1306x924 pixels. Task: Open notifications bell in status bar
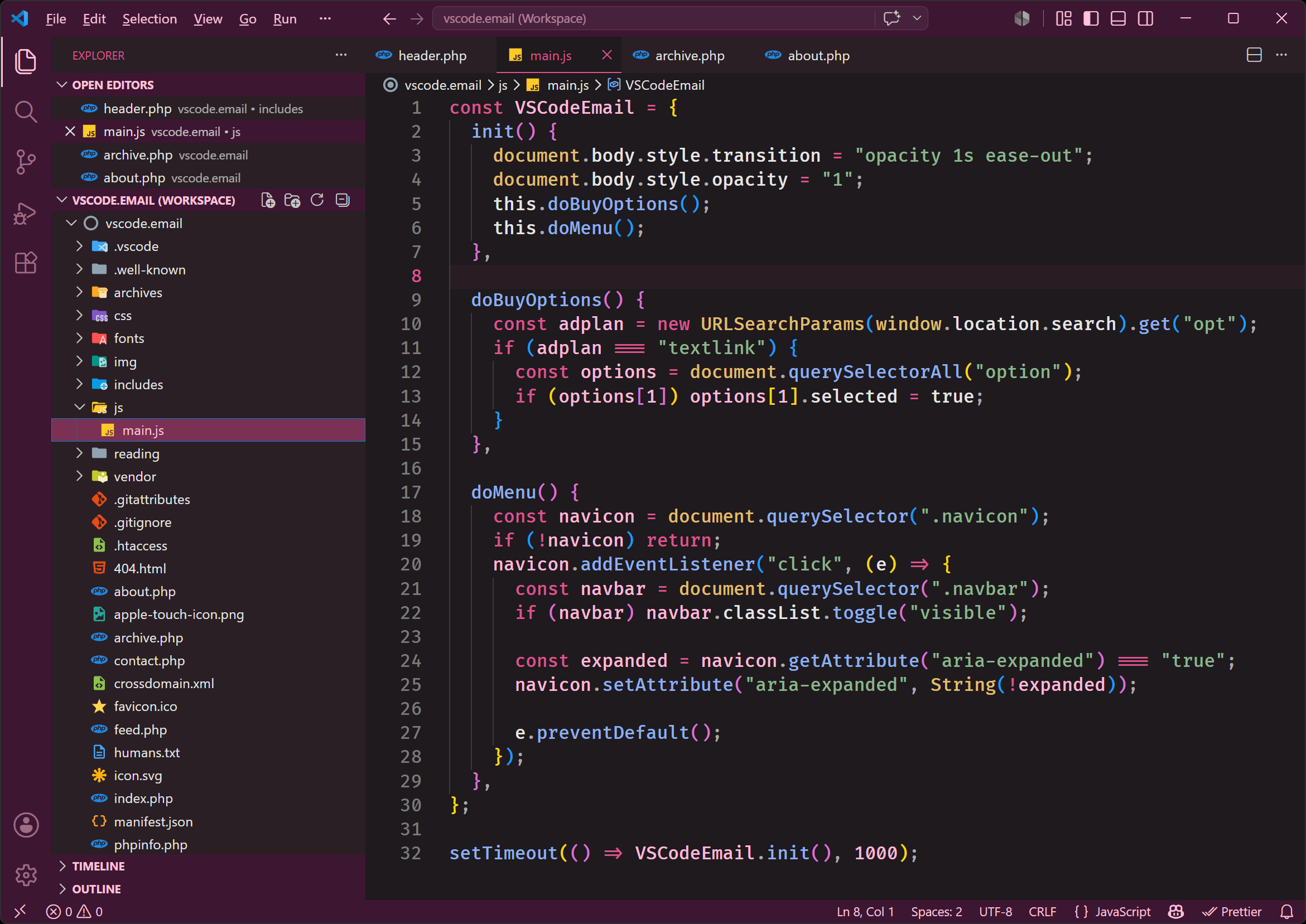tap(1286, 912)
